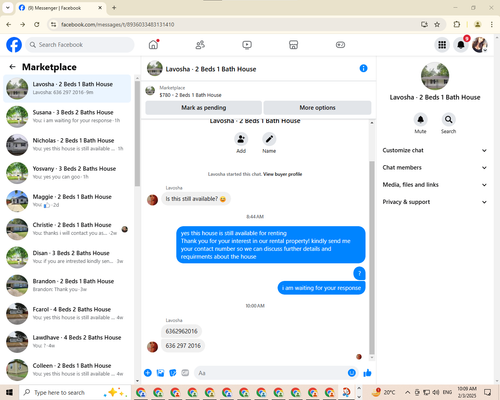
Task: Click the $780 listing thumbnail in Marketplace banner
Action: point(150,91)
